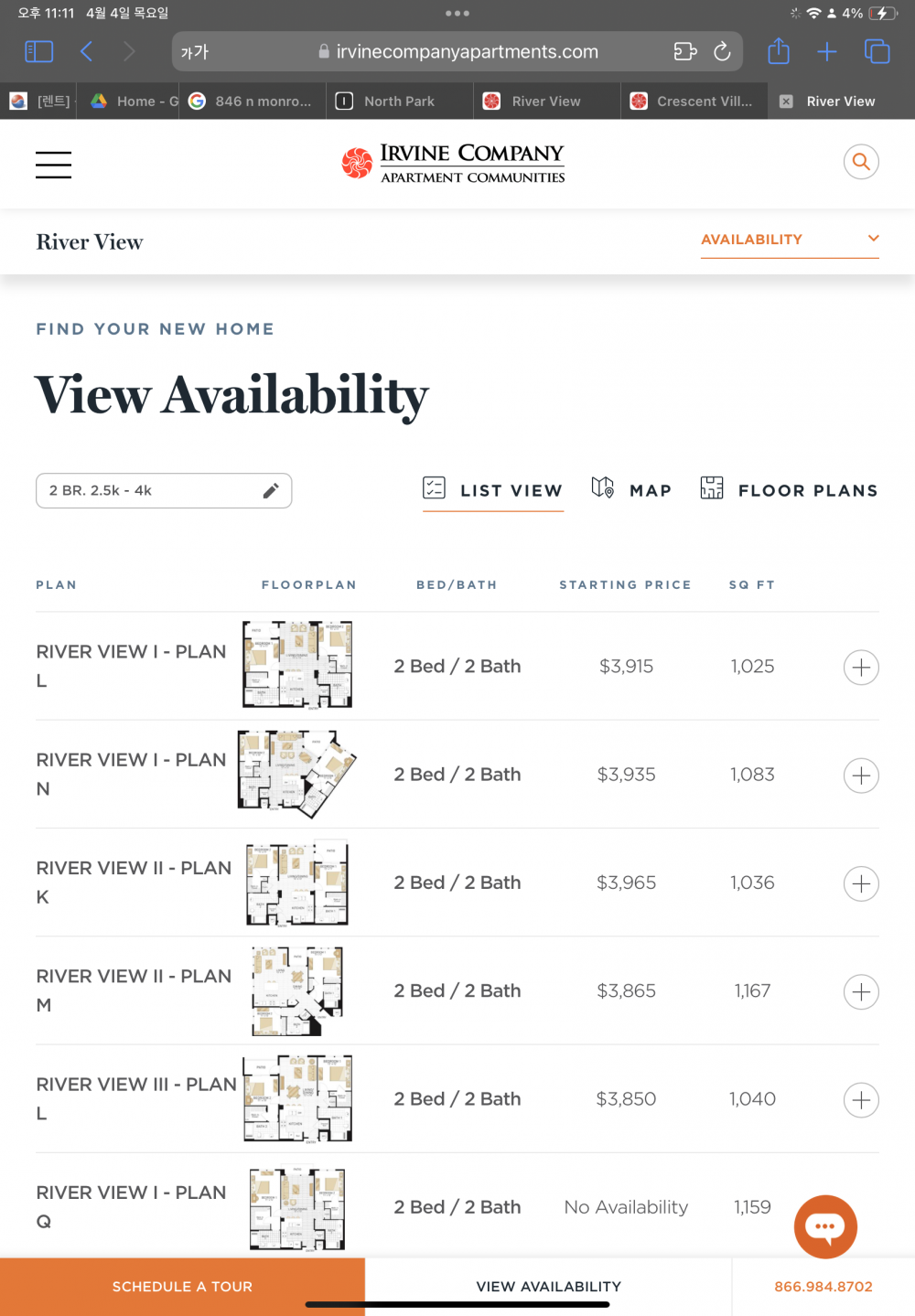Expand River View II Plan M details
915x1316 pixels.
[861, 991]
